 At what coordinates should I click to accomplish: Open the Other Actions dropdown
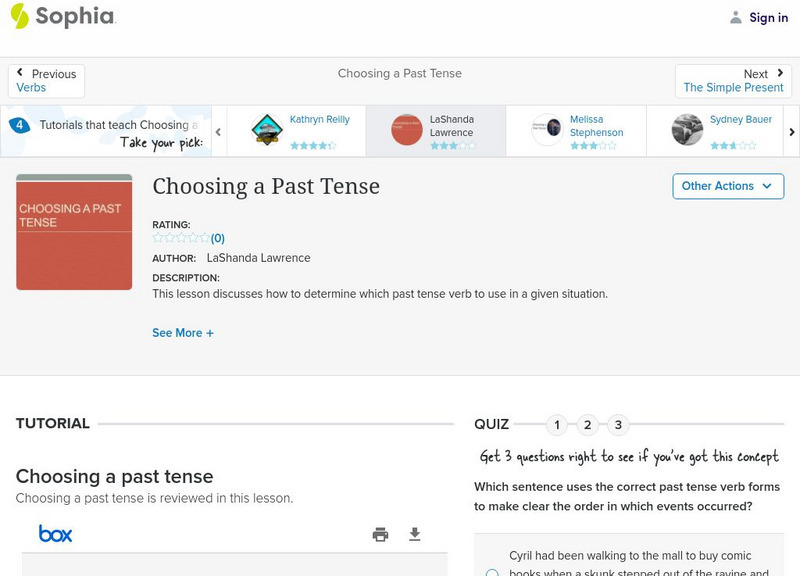coord(728,186)
